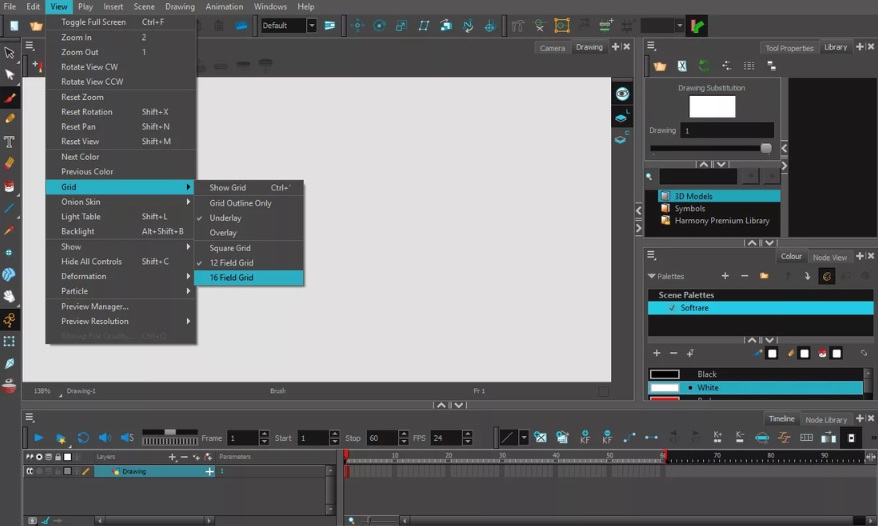Click the Drawing substitution name field
Screen dimensions: 878x526
coord(726,131)
